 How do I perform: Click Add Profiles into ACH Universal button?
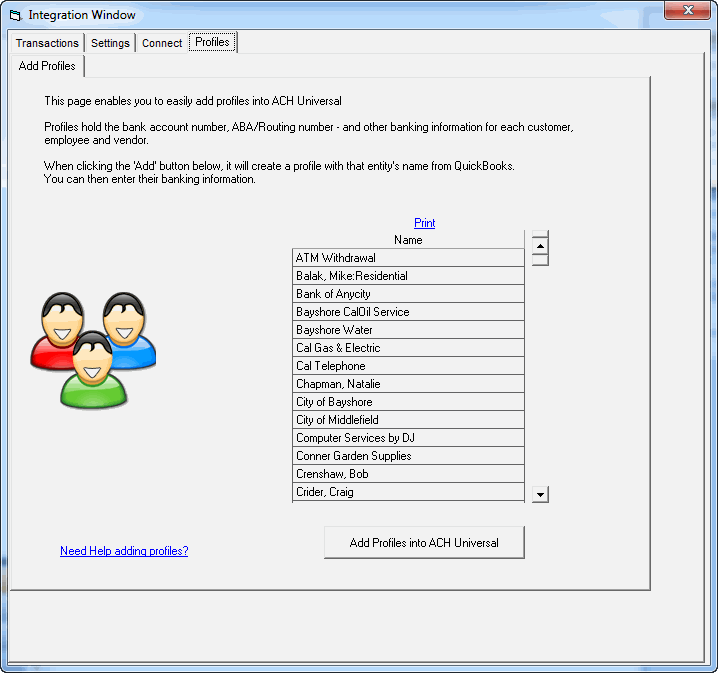click(424, 543)
